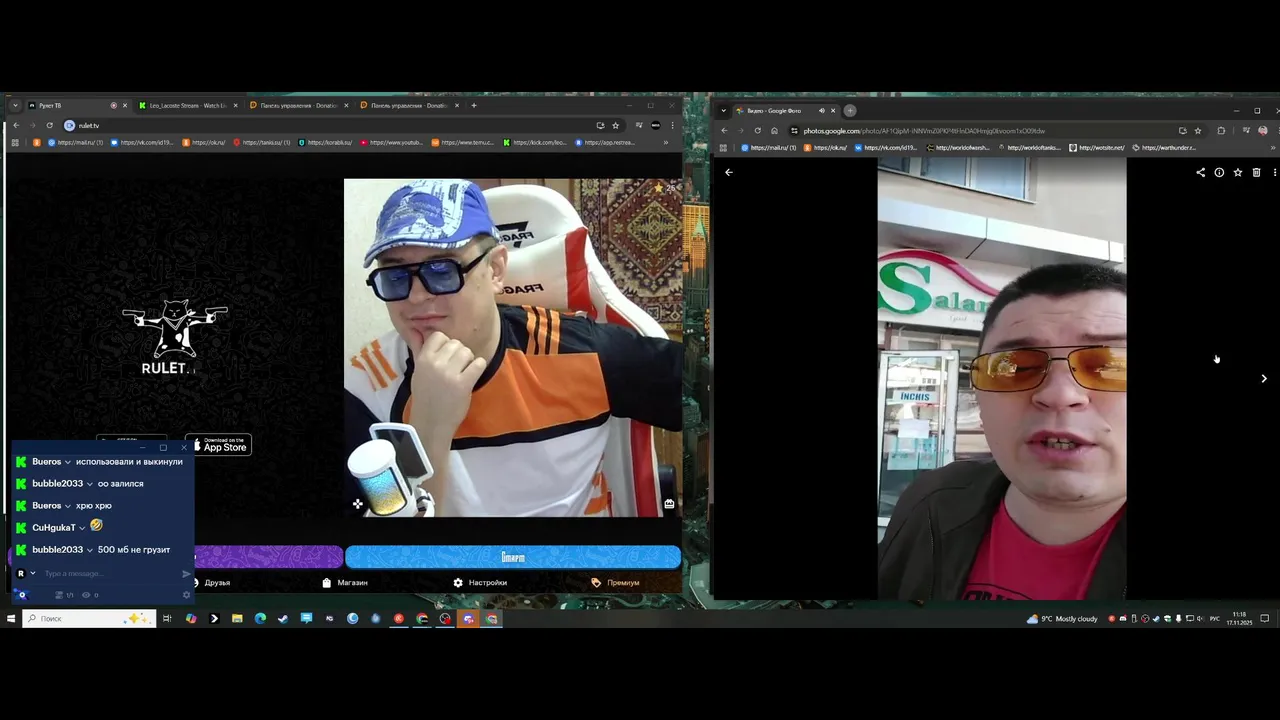Open youtube bookmark in rulet.tv window
Screen dimensions: 1280x720
click(x=392, y=142)
